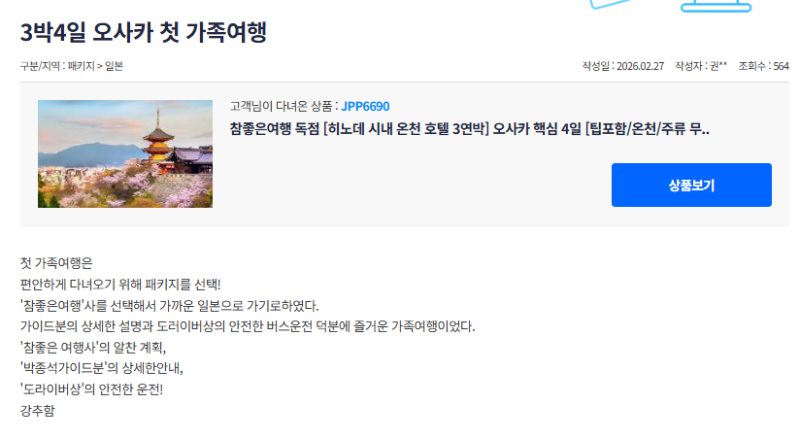The height and width of the screenshot is (439, 800).
Task: Click the 고객님이 다녀온 상품 label
Action: (x=281, y=106)
